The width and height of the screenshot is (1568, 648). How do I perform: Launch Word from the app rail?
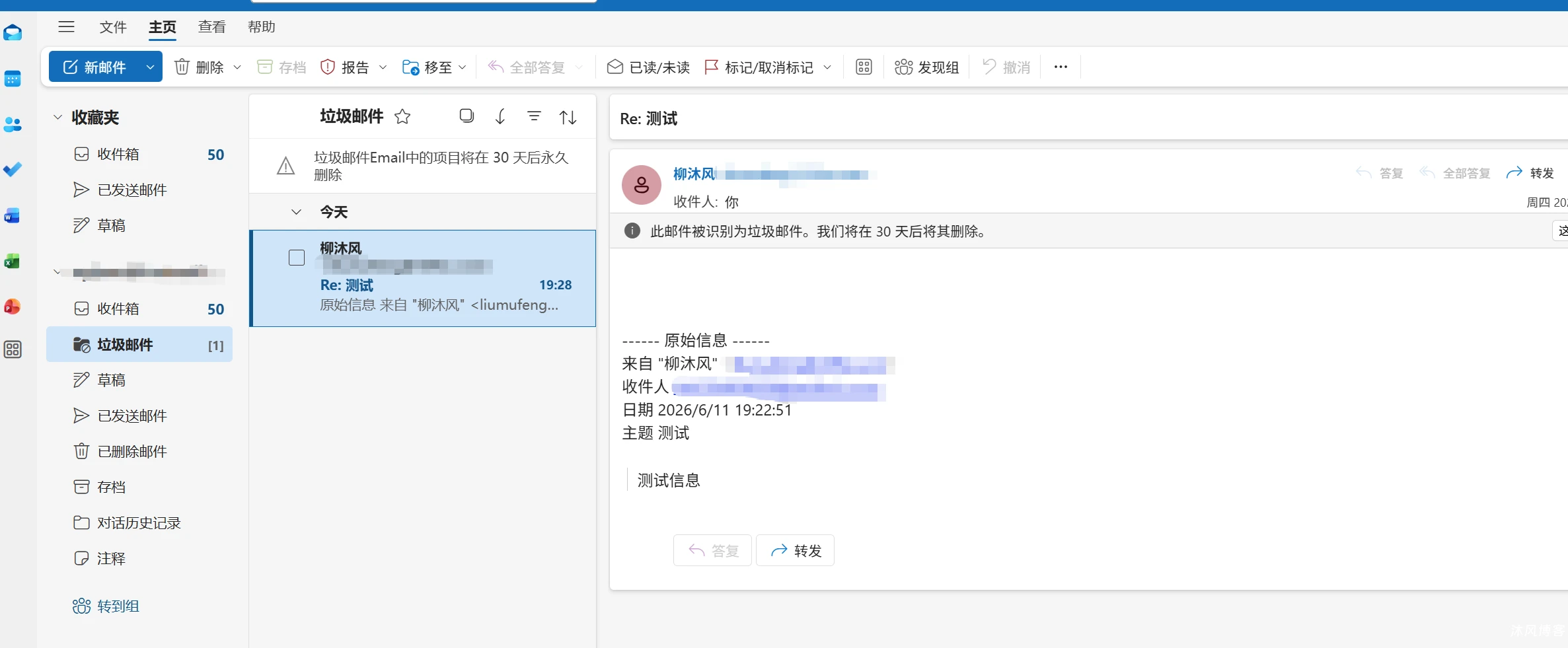(13, 215)
